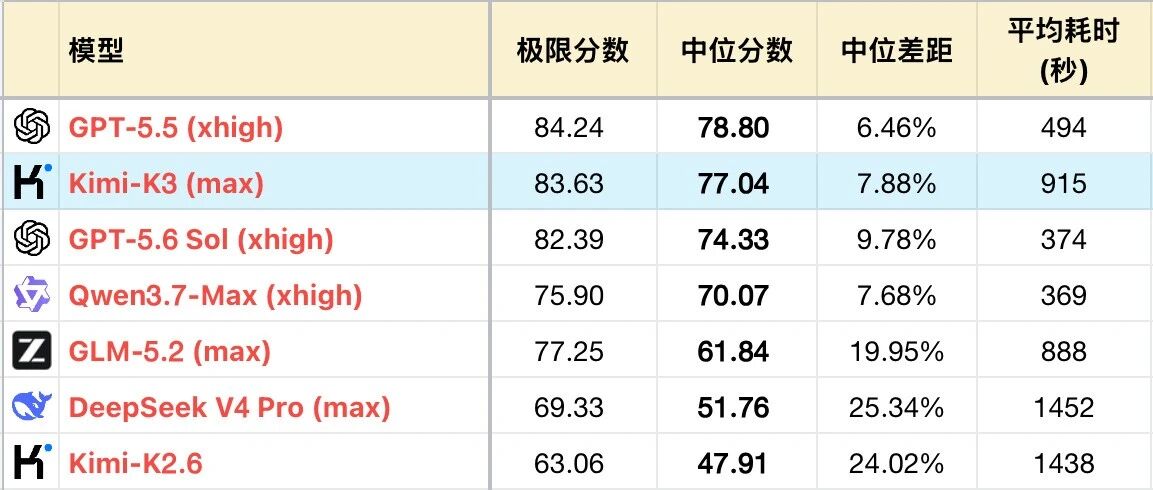The image size is (1153, 490).
Task: Click the 模型 column header
Action: pos(96,51)
